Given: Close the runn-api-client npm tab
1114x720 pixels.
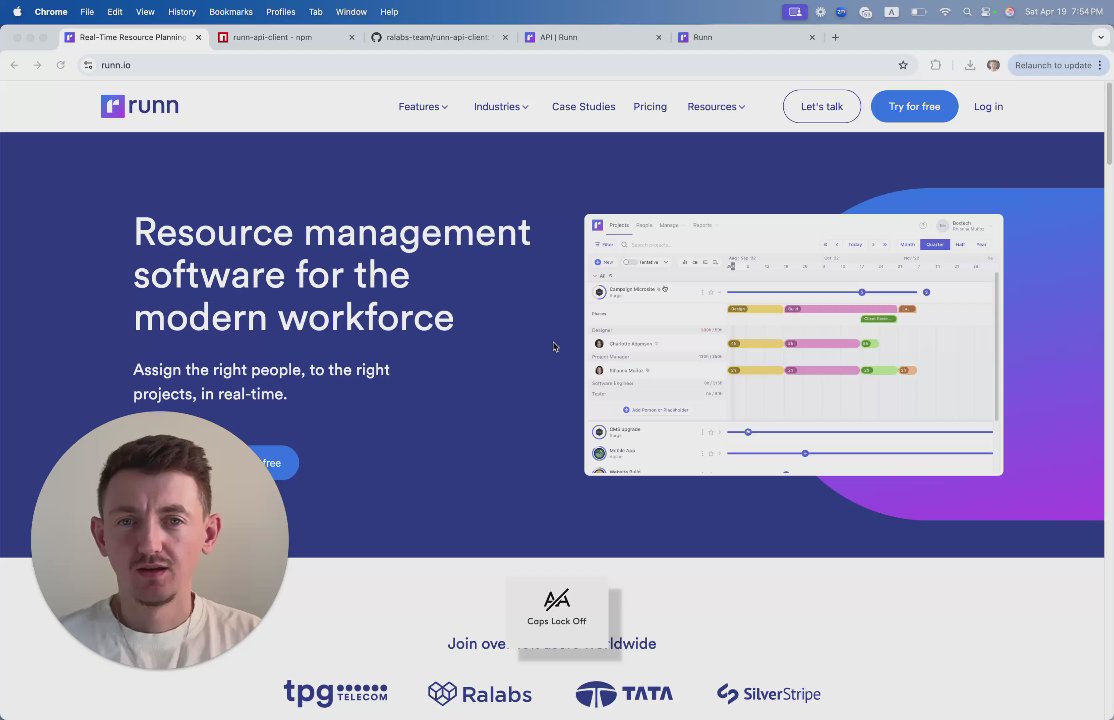Looking at the screenshot, I should pos(352,37).
